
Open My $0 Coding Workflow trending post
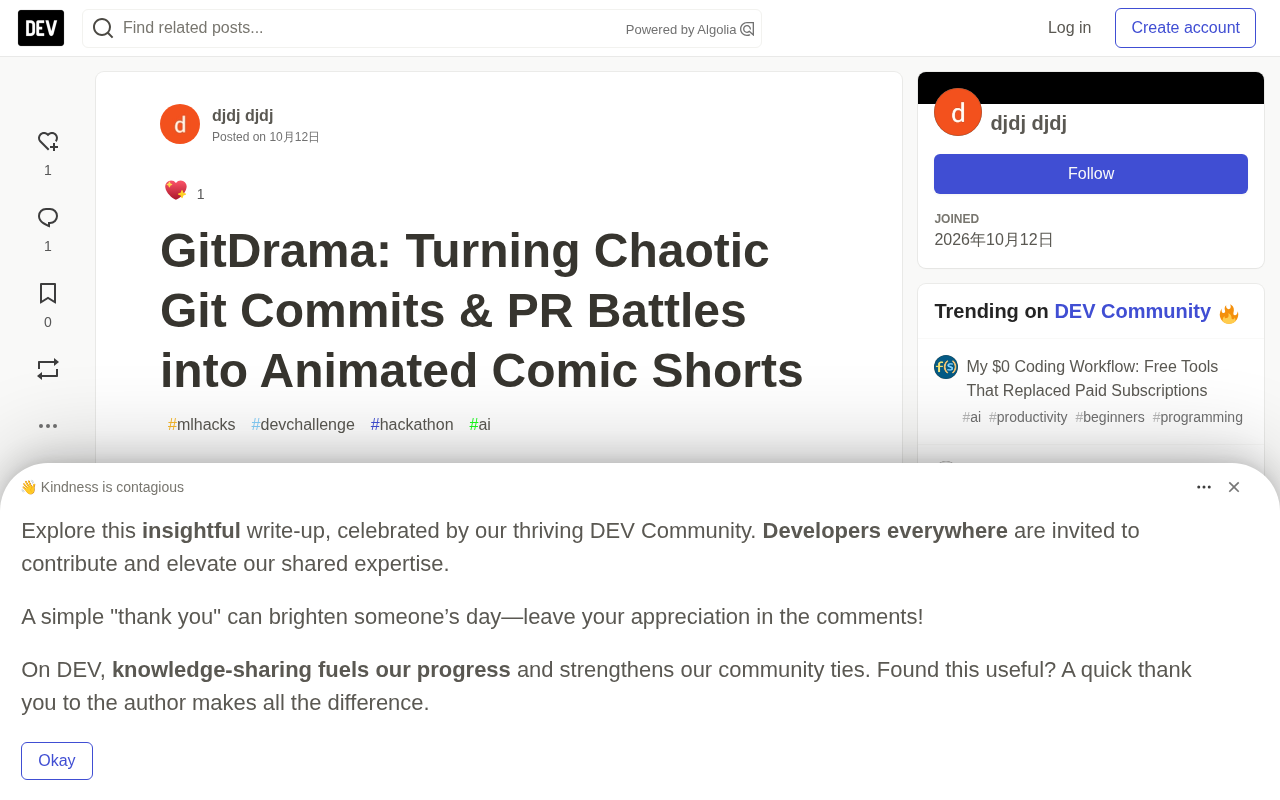(x=1092, y=379)
